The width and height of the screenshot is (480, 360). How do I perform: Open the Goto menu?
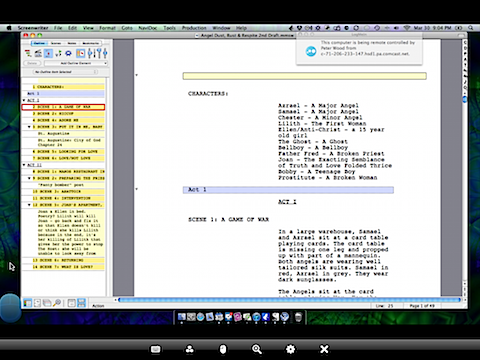pyautogui.click(x=127, y=28)
